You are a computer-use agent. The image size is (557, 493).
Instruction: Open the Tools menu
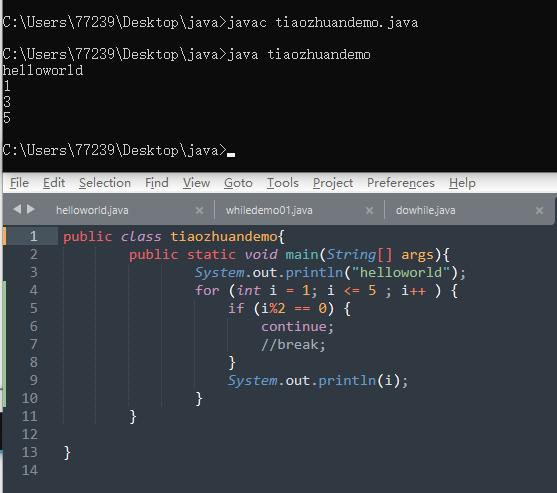tap(282, 183)
